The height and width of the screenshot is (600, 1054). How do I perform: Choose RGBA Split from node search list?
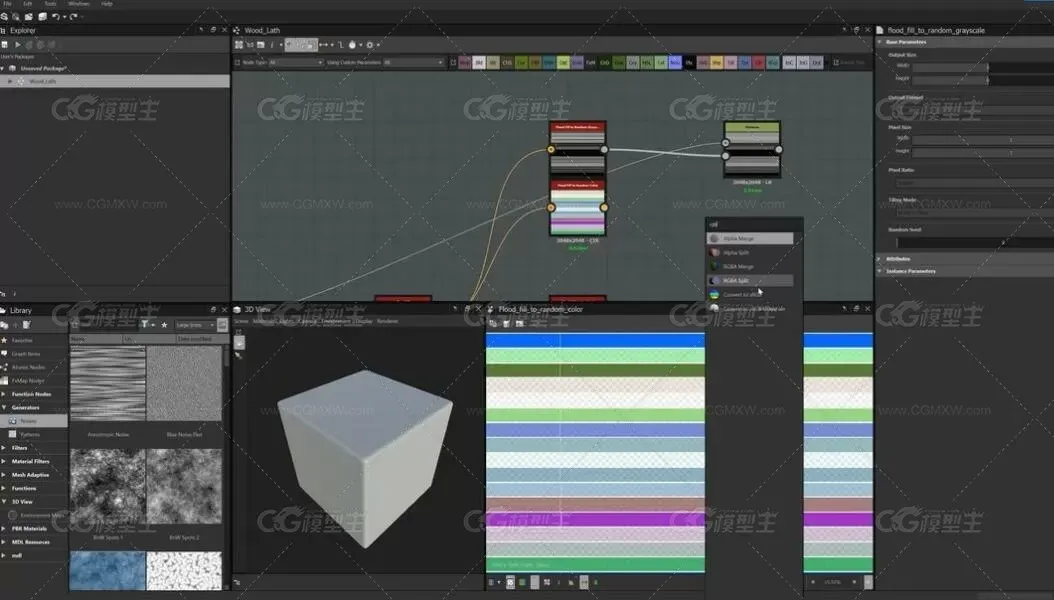[750, 280]
